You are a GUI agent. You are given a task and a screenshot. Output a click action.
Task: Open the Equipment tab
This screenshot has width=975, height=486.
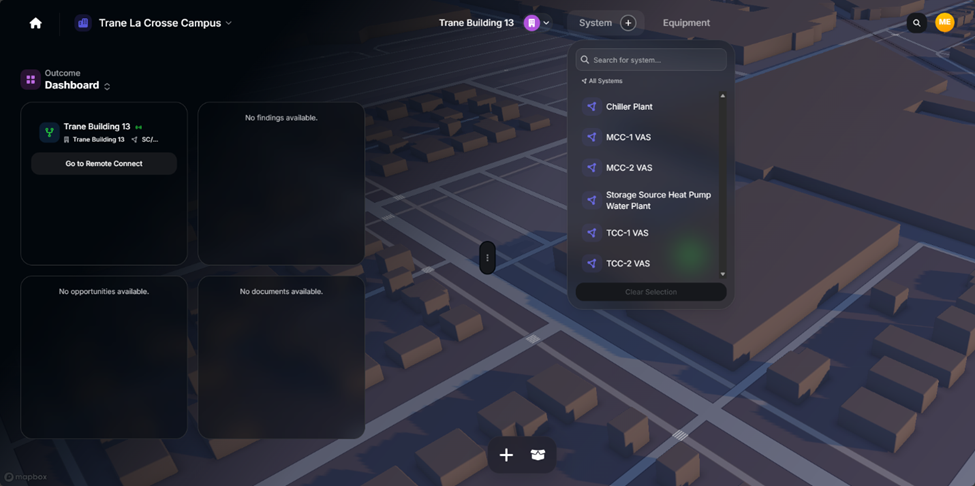coord(686,23)
